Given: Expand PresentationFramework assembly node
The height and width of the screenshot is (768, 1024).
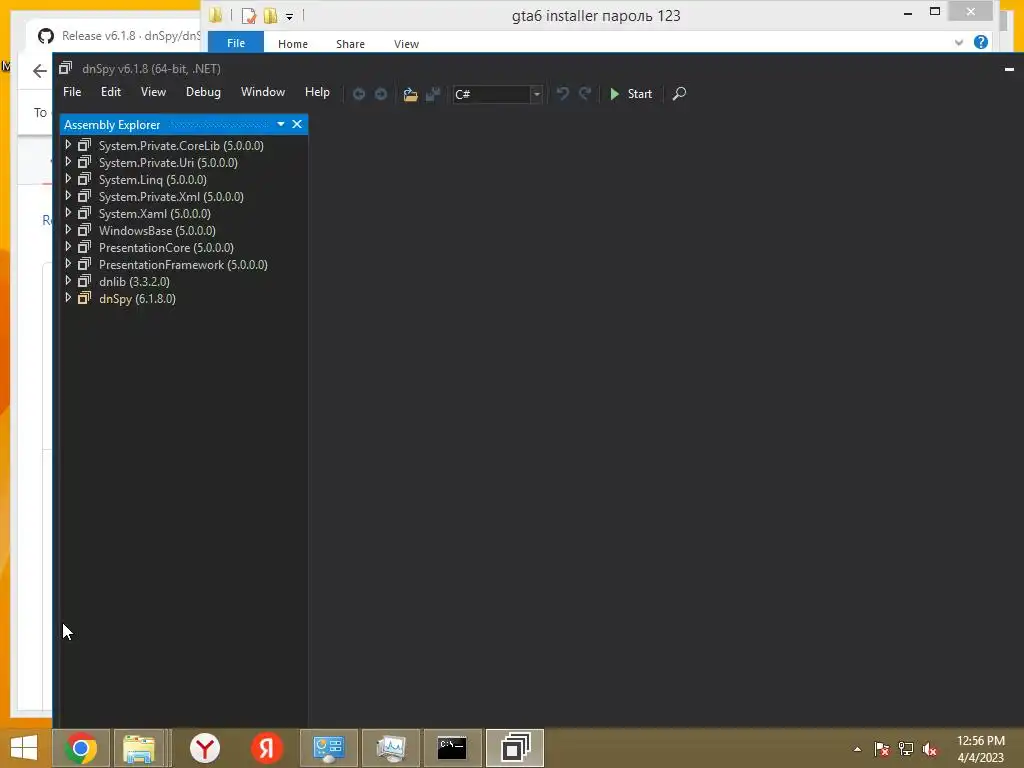Looking at the screenshot, I should coord(68,264).
